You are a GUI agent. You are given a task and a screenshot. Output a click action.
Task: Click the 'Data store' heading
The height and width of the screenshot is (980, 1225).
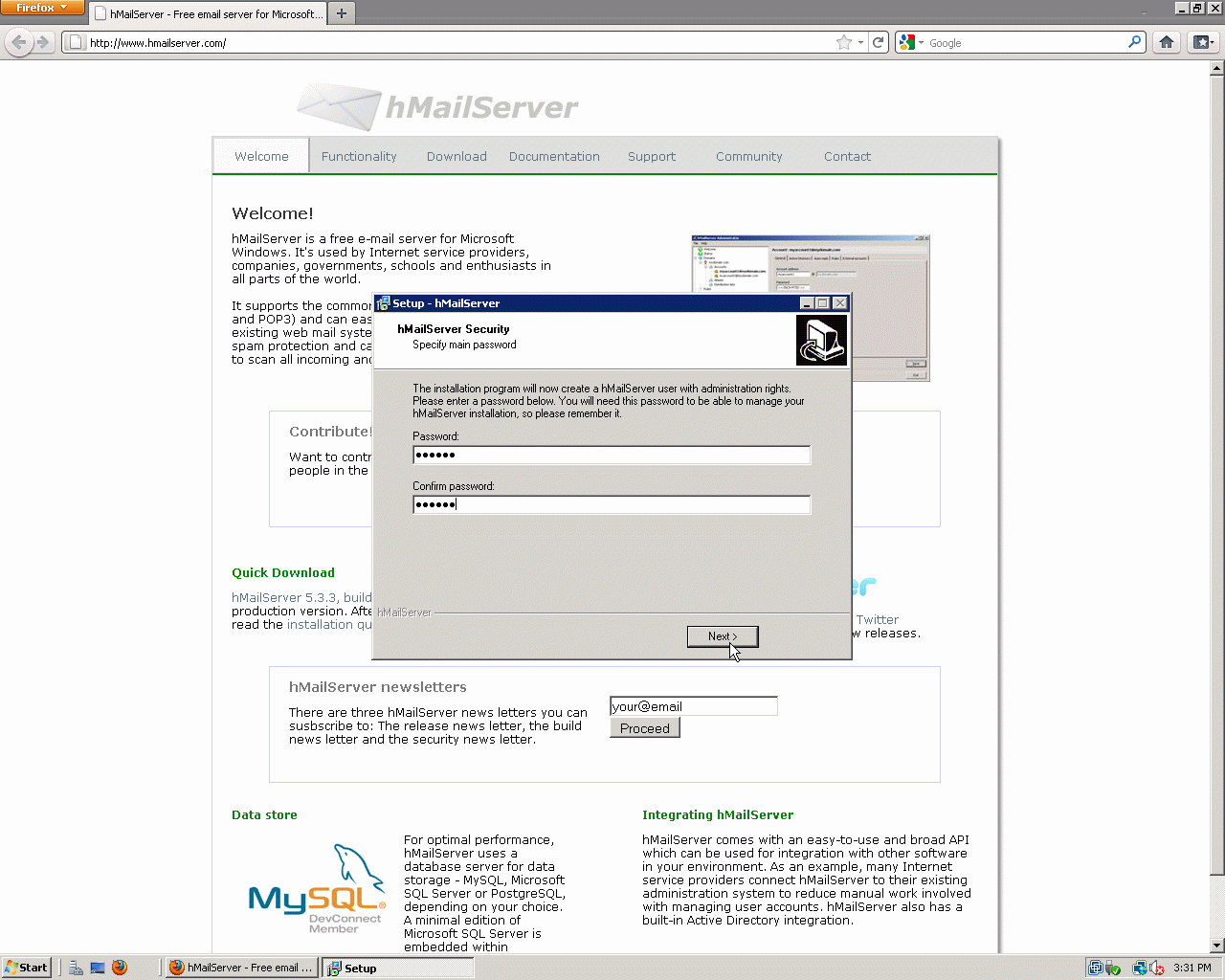(x=264, y=814)
